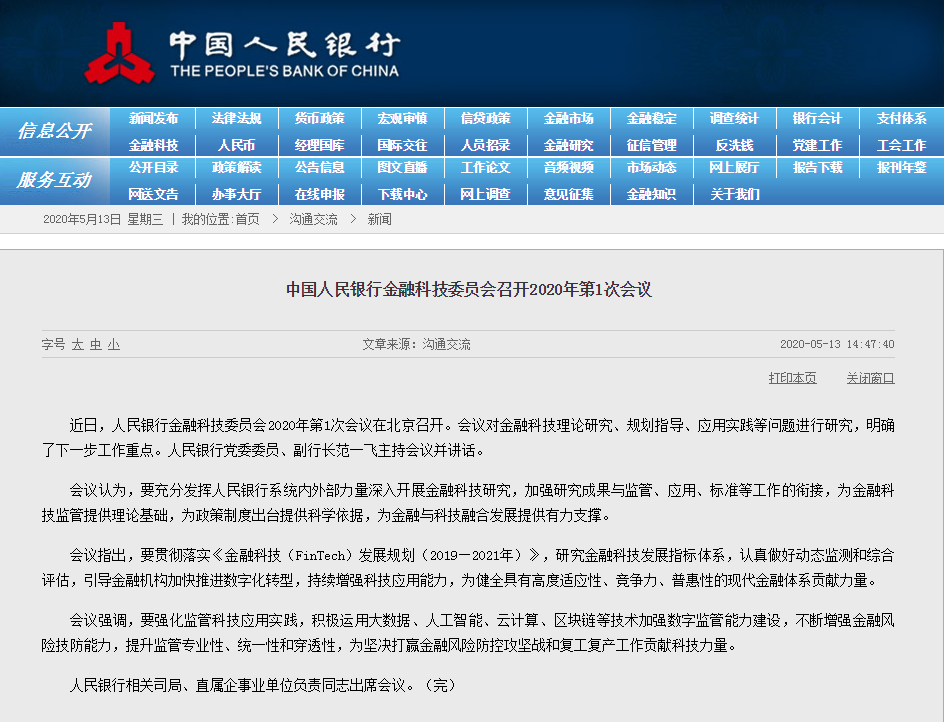This screenshot has width=948, height=722.
Task: Open 市场动态 menu item
Action: point(651,167)
